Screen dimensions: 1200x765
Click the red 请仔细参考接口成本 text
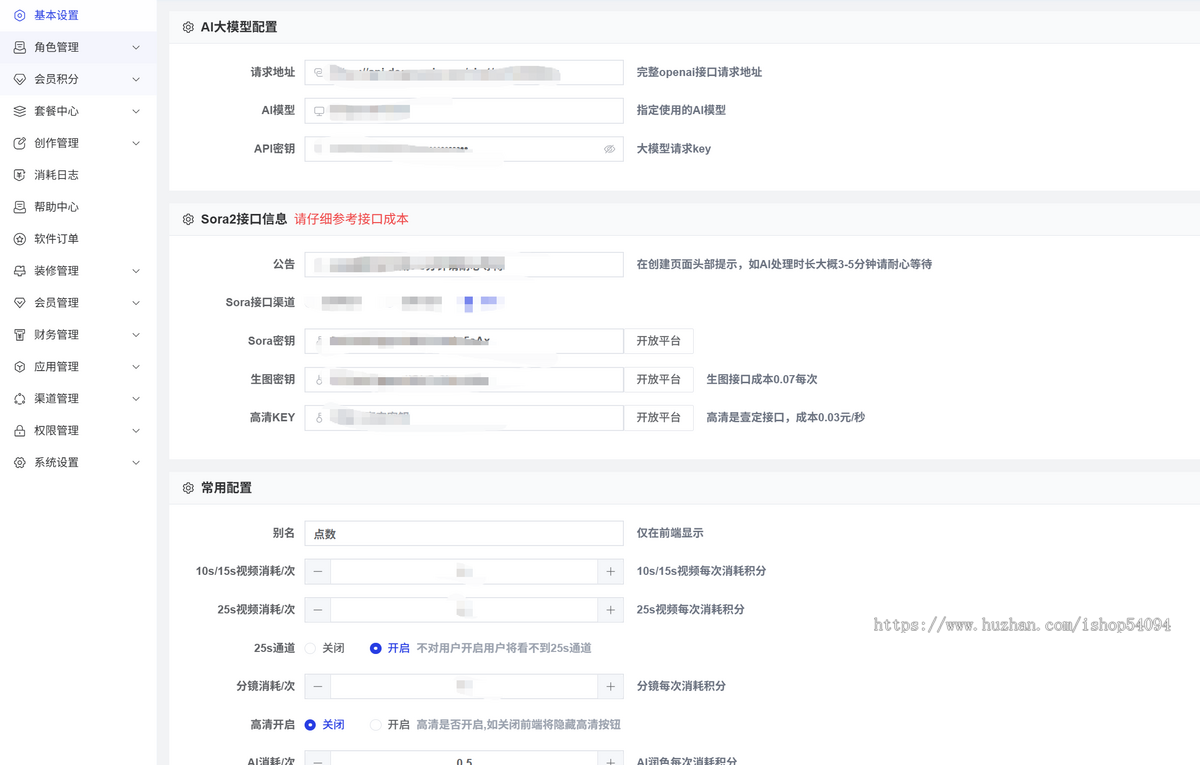351,219
